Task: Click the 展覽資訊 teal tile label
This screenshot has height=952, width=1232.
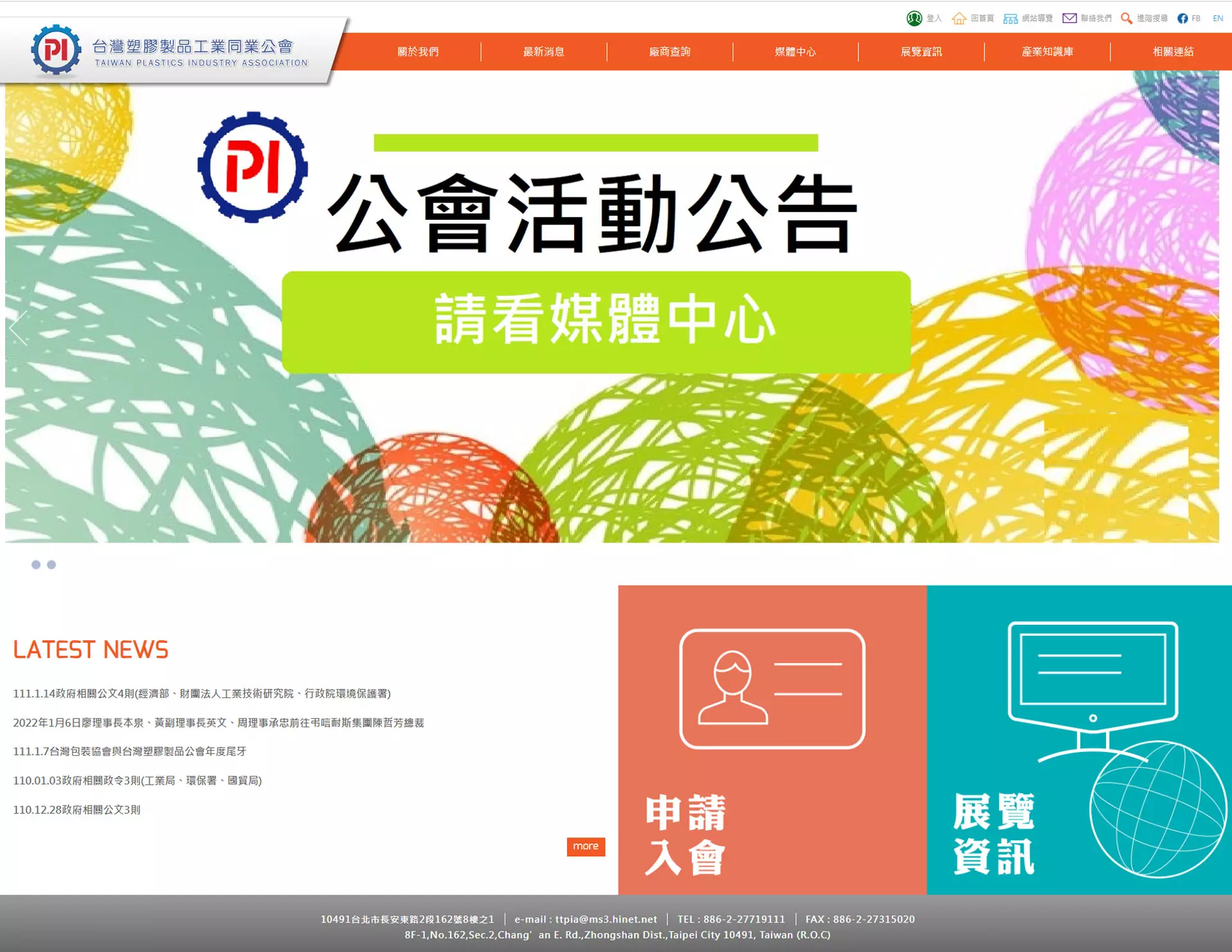Action: [x=993, y=834]
